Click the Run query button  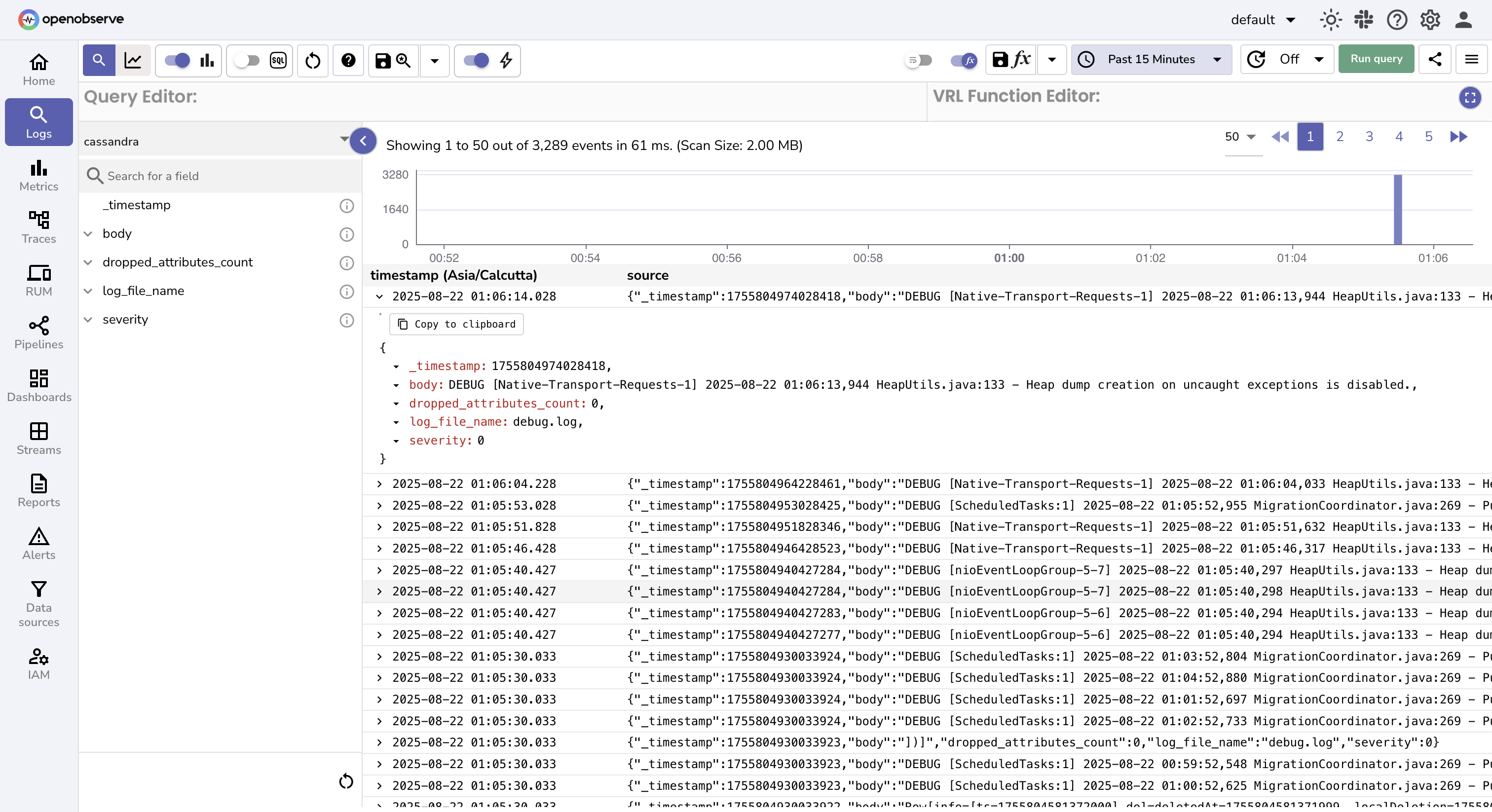click(1376, 59)
